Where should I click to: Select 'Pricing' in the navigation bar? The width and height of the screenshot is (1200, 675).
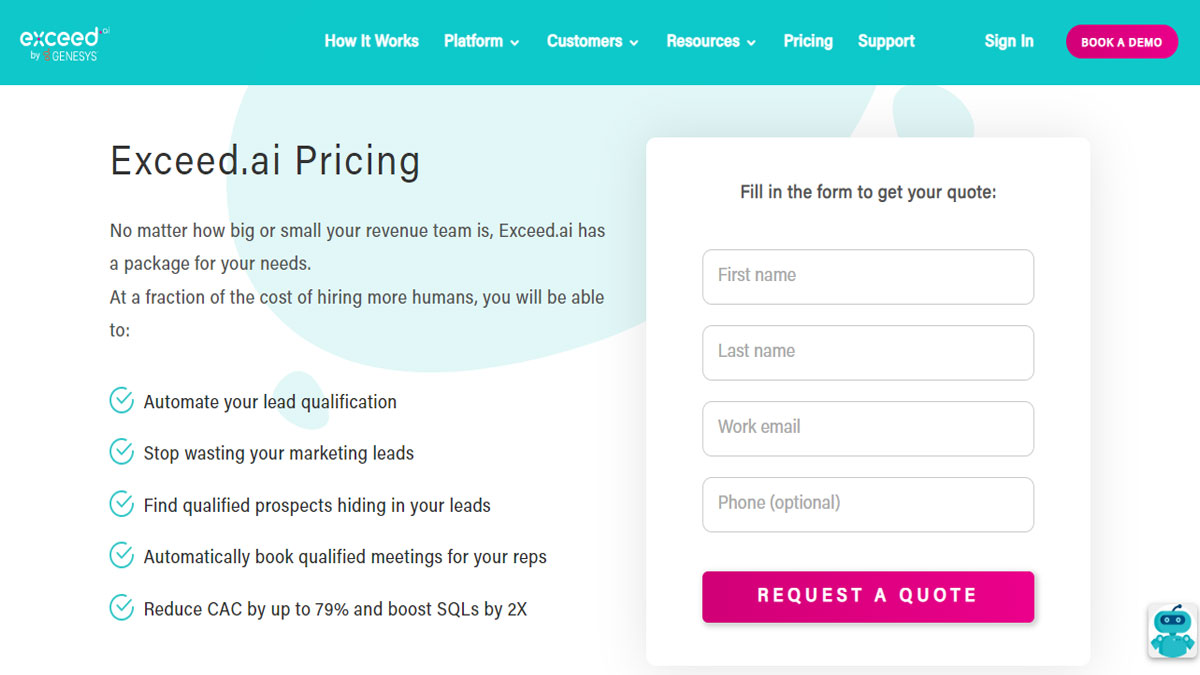[x=808, y=42]
